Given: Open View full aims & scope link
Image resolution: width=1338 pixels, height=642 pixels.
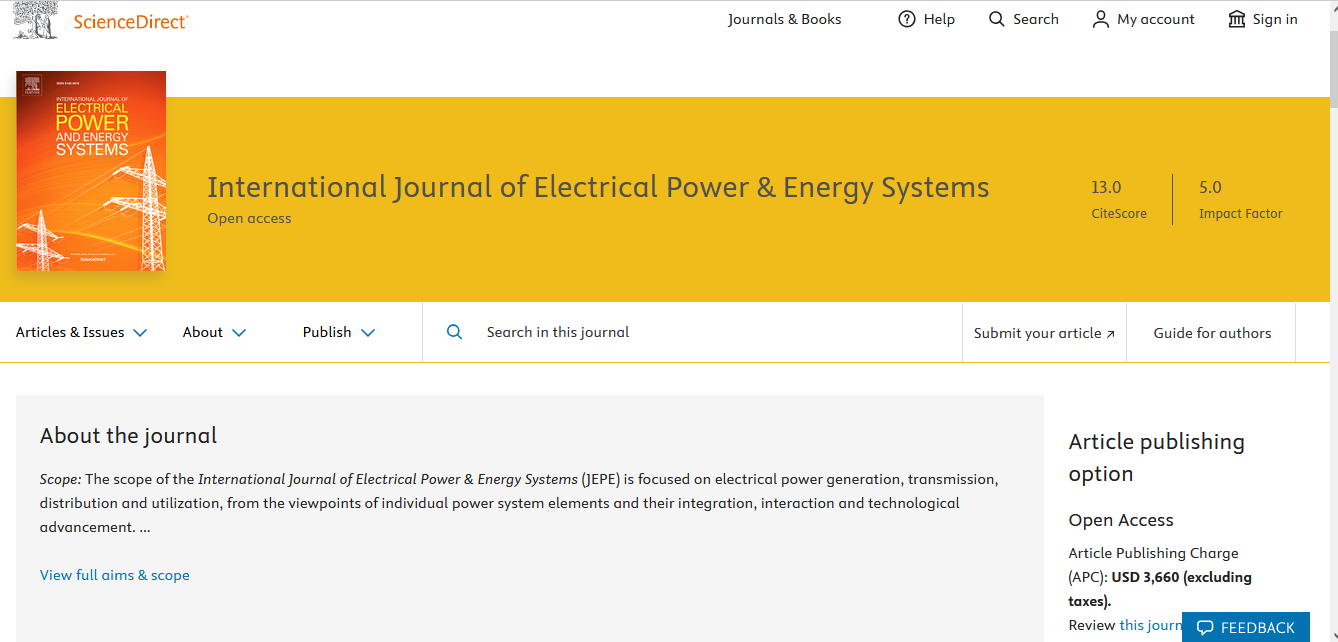Looking at the screenshot, I should [x=115, y=575].
